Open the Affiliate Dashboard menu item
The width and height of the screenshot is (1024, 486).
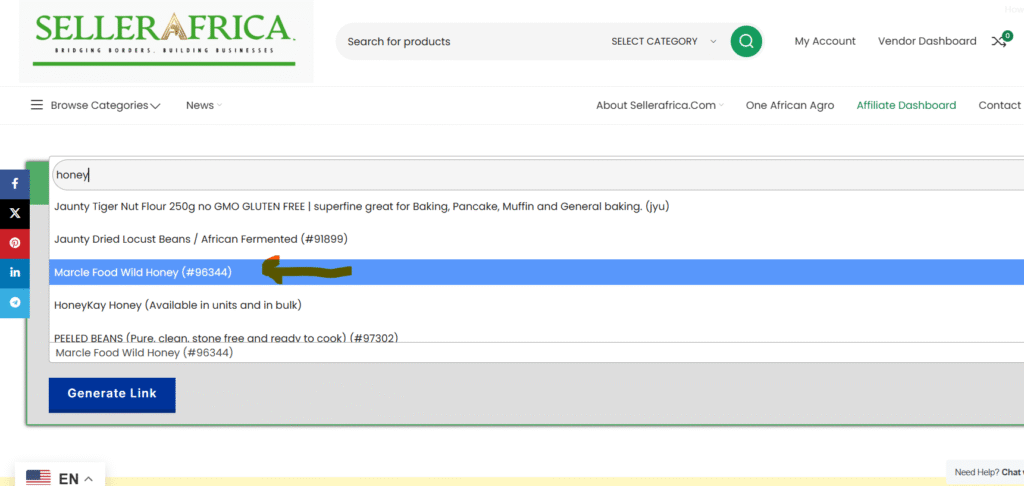906,105
